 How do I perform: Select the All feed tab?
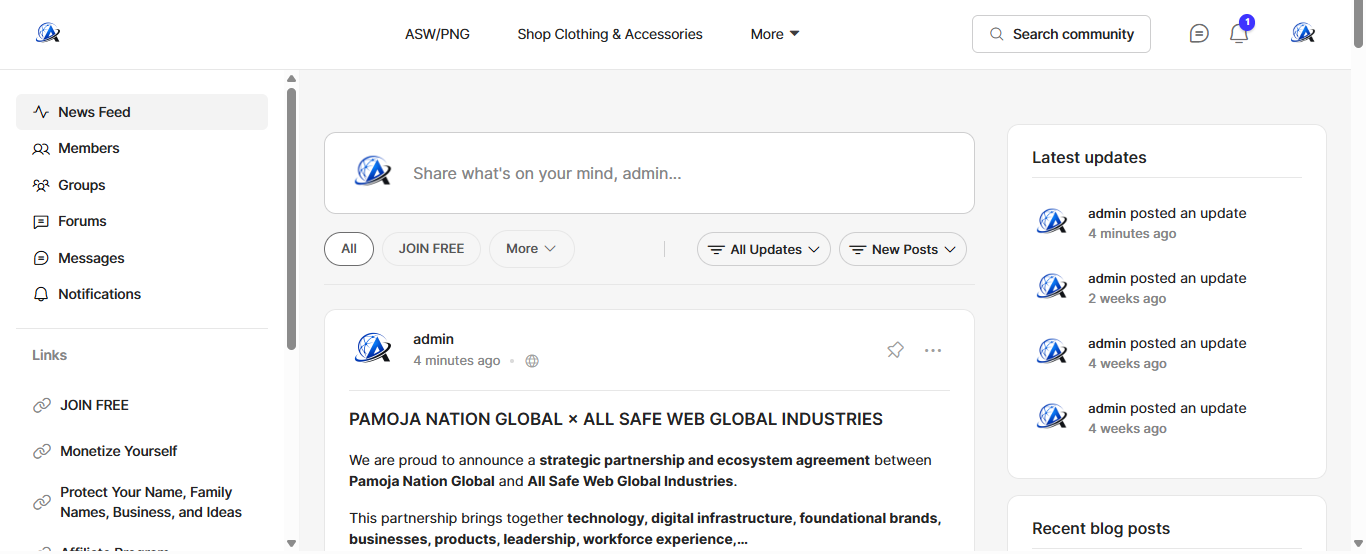tap(349, 249)
